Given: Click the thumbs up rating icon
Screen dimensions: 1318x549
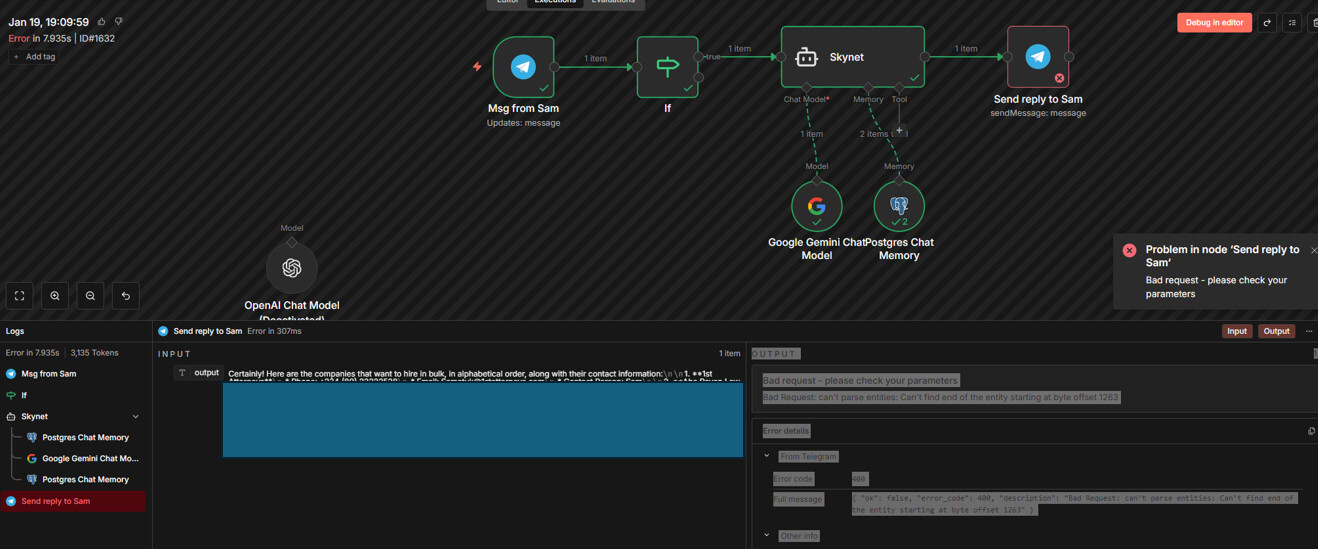Looking at the screenshot, I should click(102, 22).
